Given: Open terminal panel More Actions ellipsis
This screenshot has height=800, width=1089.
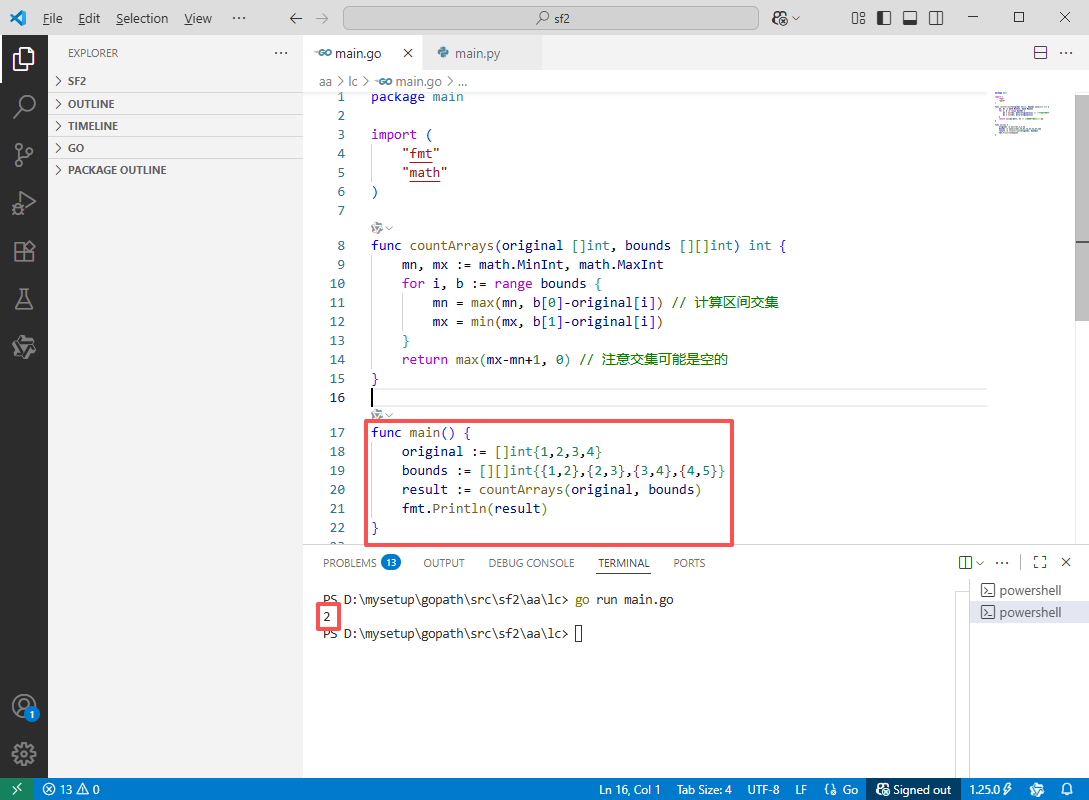Looking at the screenshot, I should point(1001,562).
